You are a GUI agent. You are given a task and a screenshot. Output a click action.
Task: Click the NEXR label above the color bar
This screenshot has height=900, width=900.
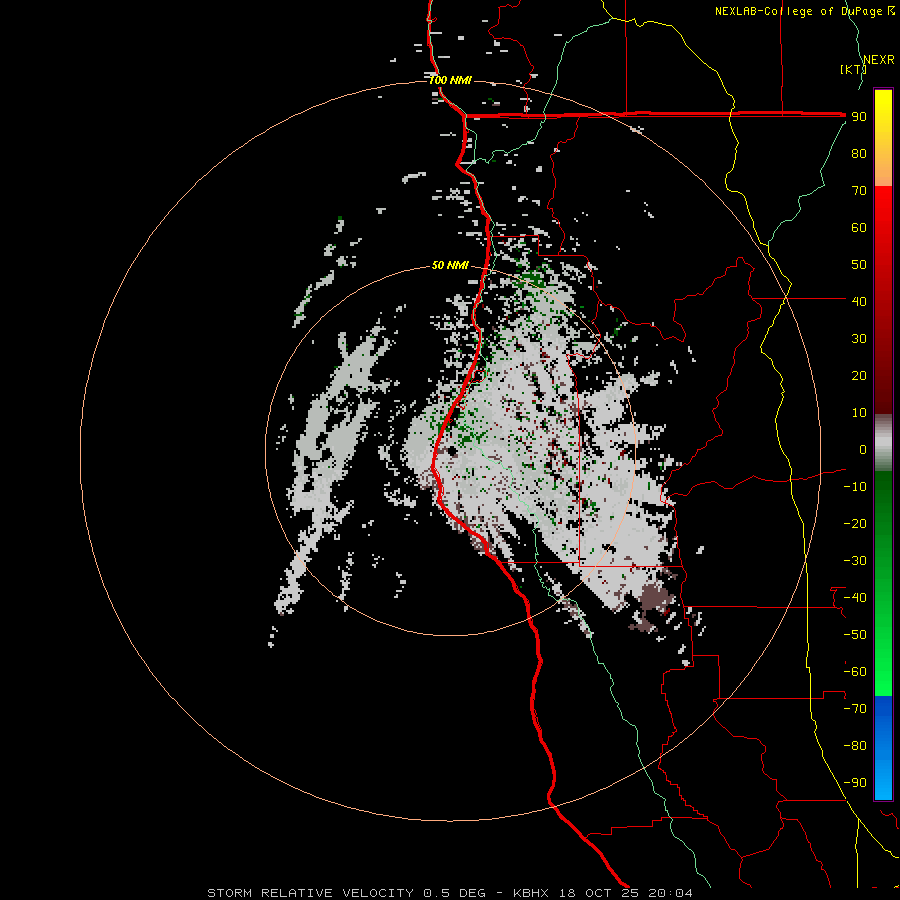(x=879, y=60)
